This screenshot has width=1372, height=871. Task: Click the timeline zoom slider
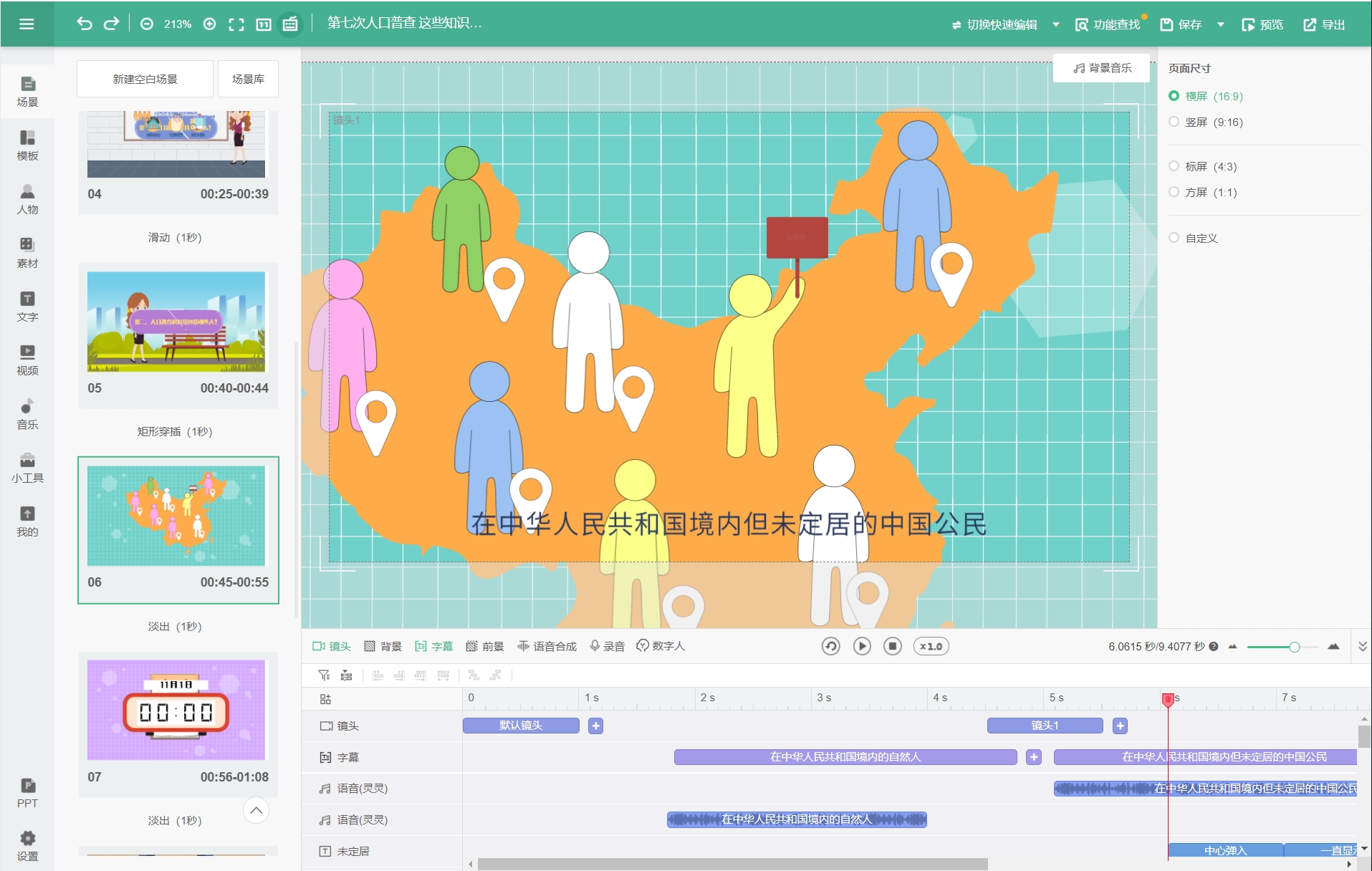coord(1282,647)
